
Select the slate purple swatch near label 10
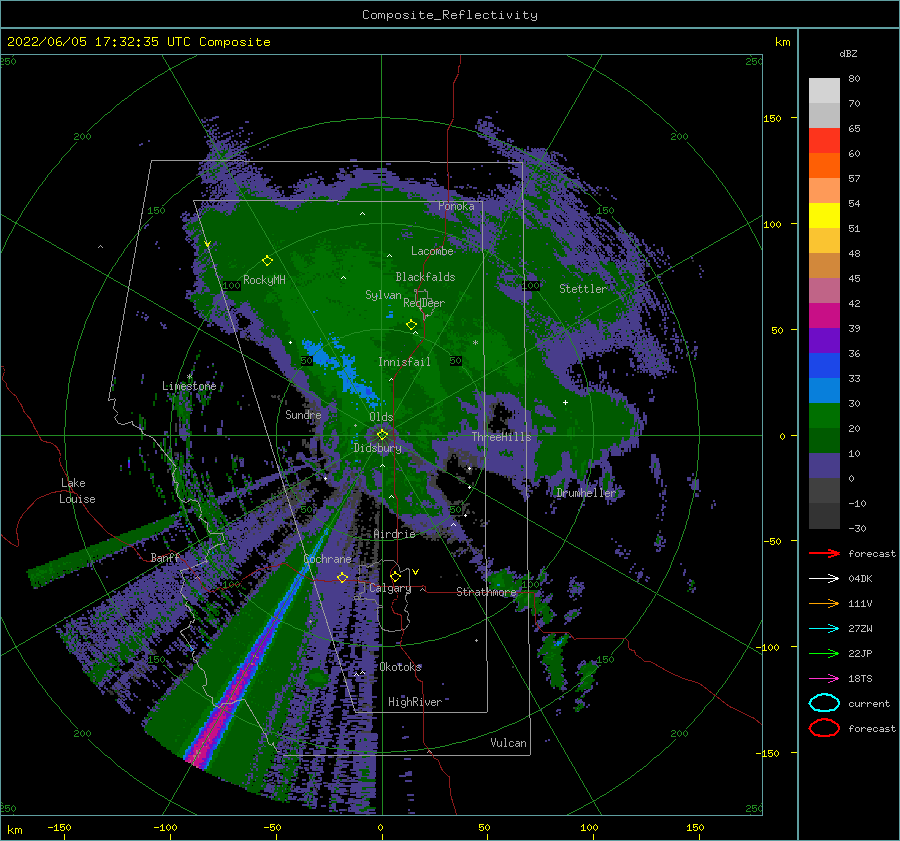[824, 466]
